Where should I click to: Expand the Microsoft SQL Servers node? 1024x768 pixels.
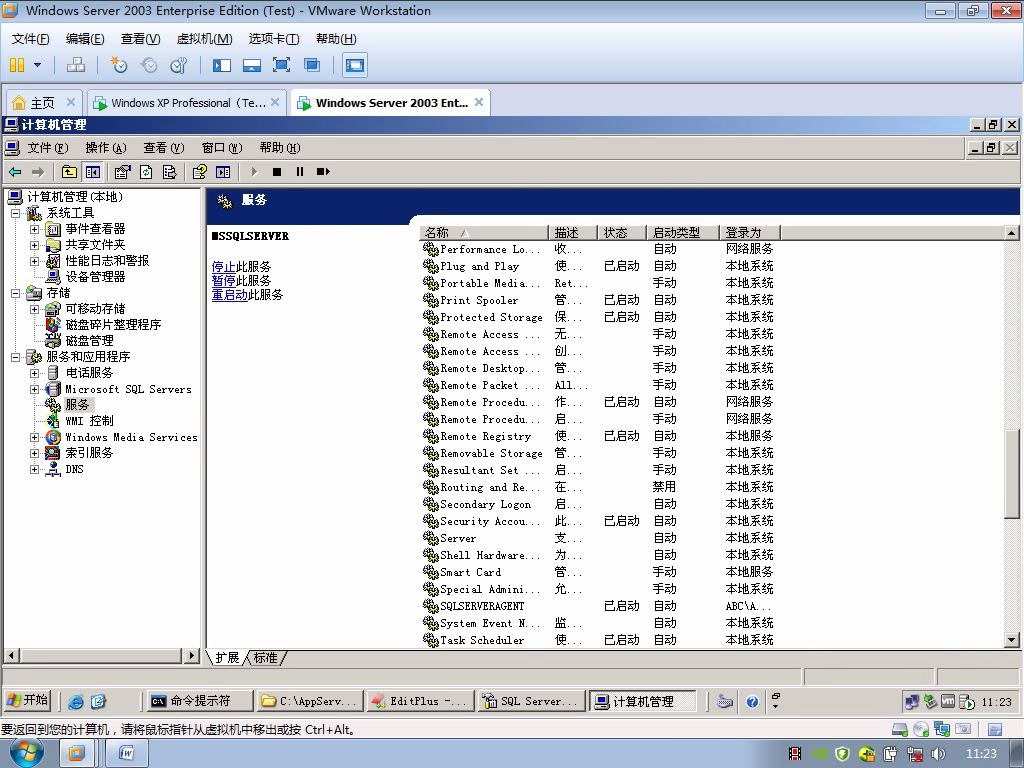pyautogui.click(x=34, y=389)
